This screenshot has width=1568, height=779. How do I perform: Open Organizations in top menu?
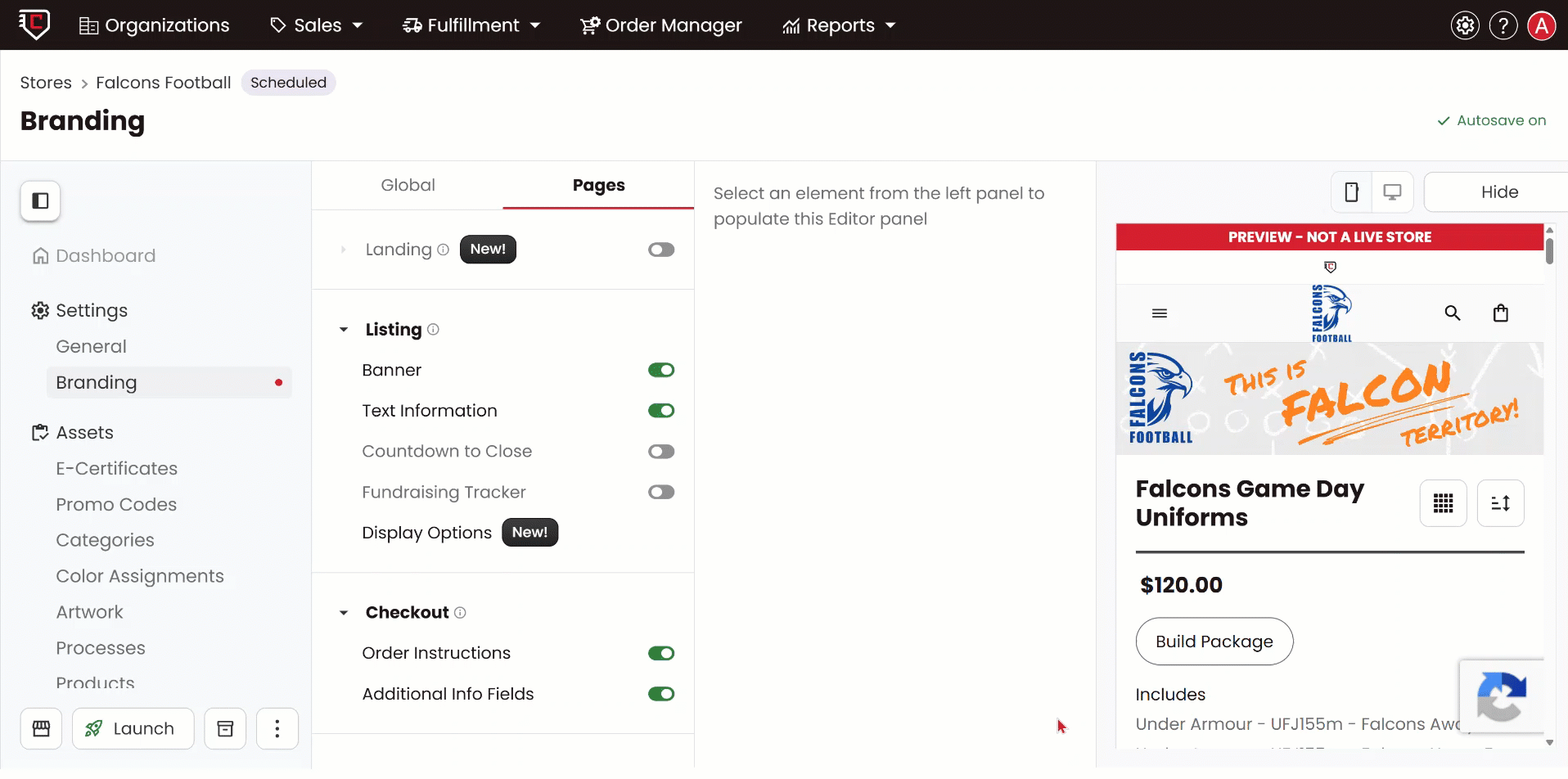154,25
